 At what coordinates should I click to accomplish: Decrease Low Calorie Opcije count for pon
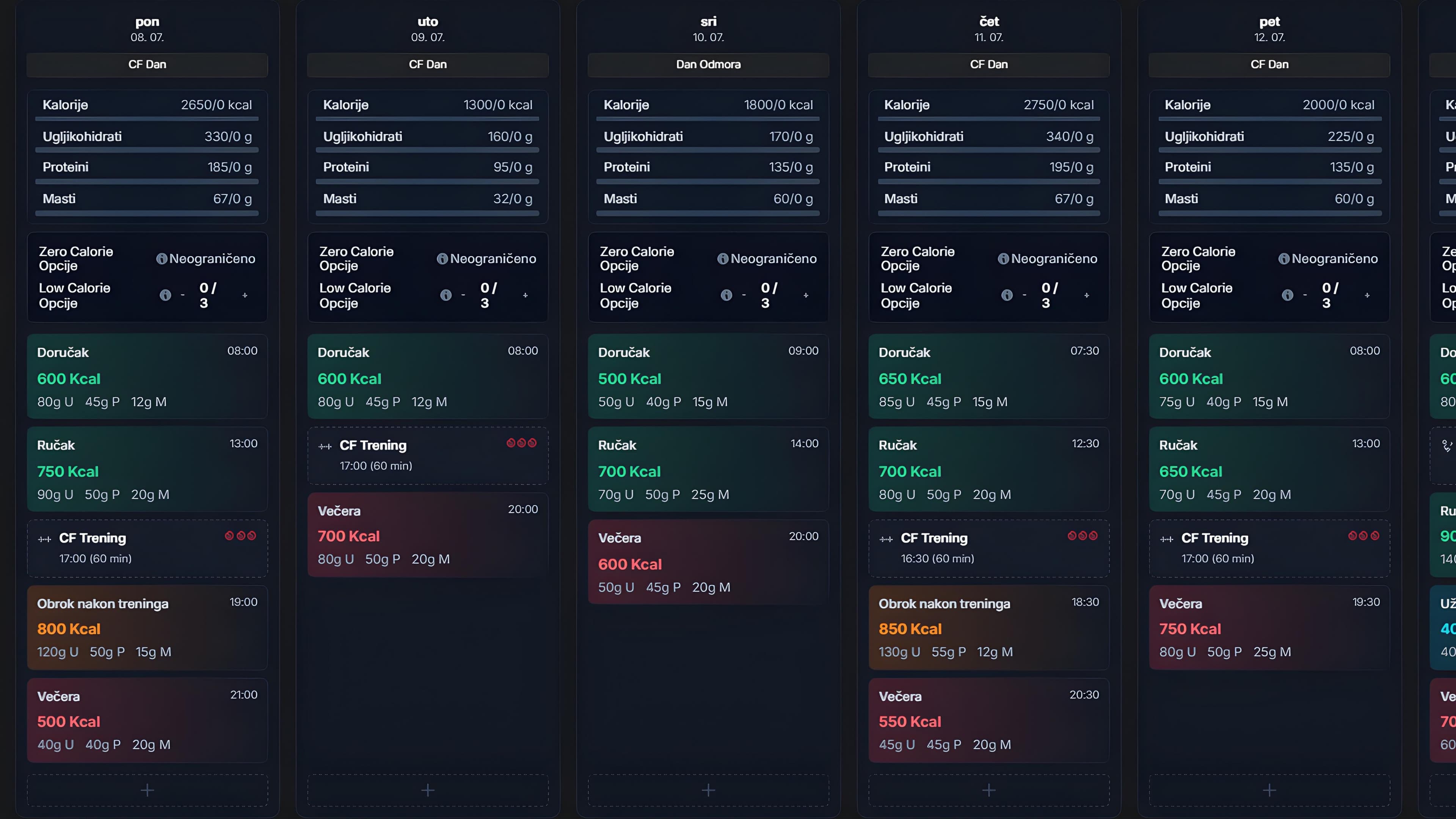182,295
